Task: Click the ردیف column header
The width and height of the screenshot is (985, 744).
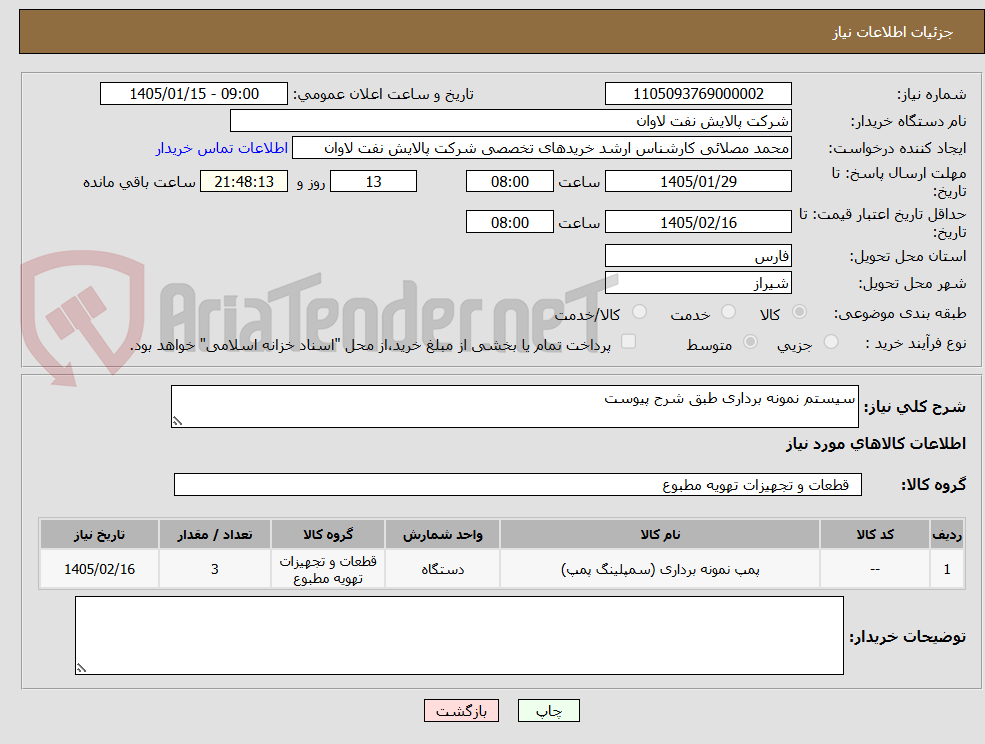Action: click(947, 534)
